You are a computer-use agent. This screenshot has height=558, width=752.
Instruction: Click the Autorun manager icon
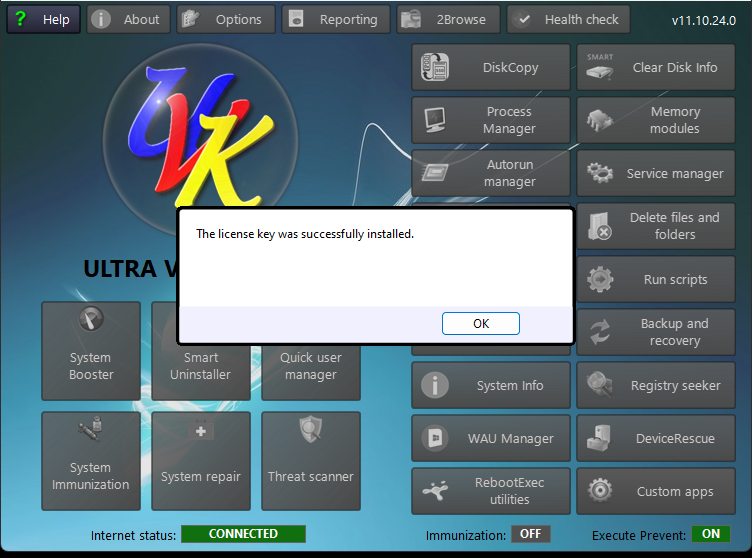pyautogui.click(x=435, y=173)
